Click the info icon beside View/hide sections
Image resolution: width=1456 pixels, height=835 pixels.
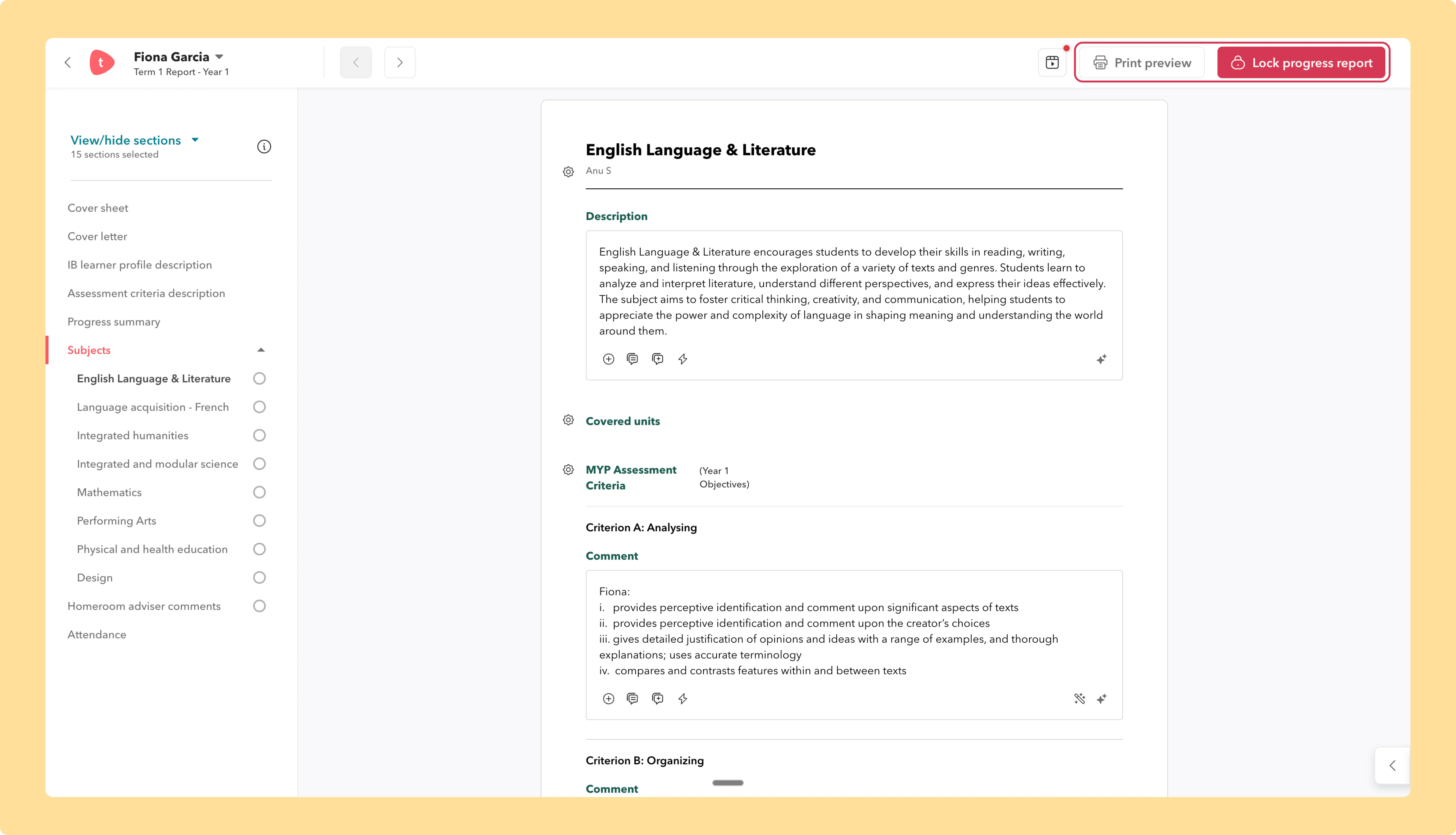(264, 147)
